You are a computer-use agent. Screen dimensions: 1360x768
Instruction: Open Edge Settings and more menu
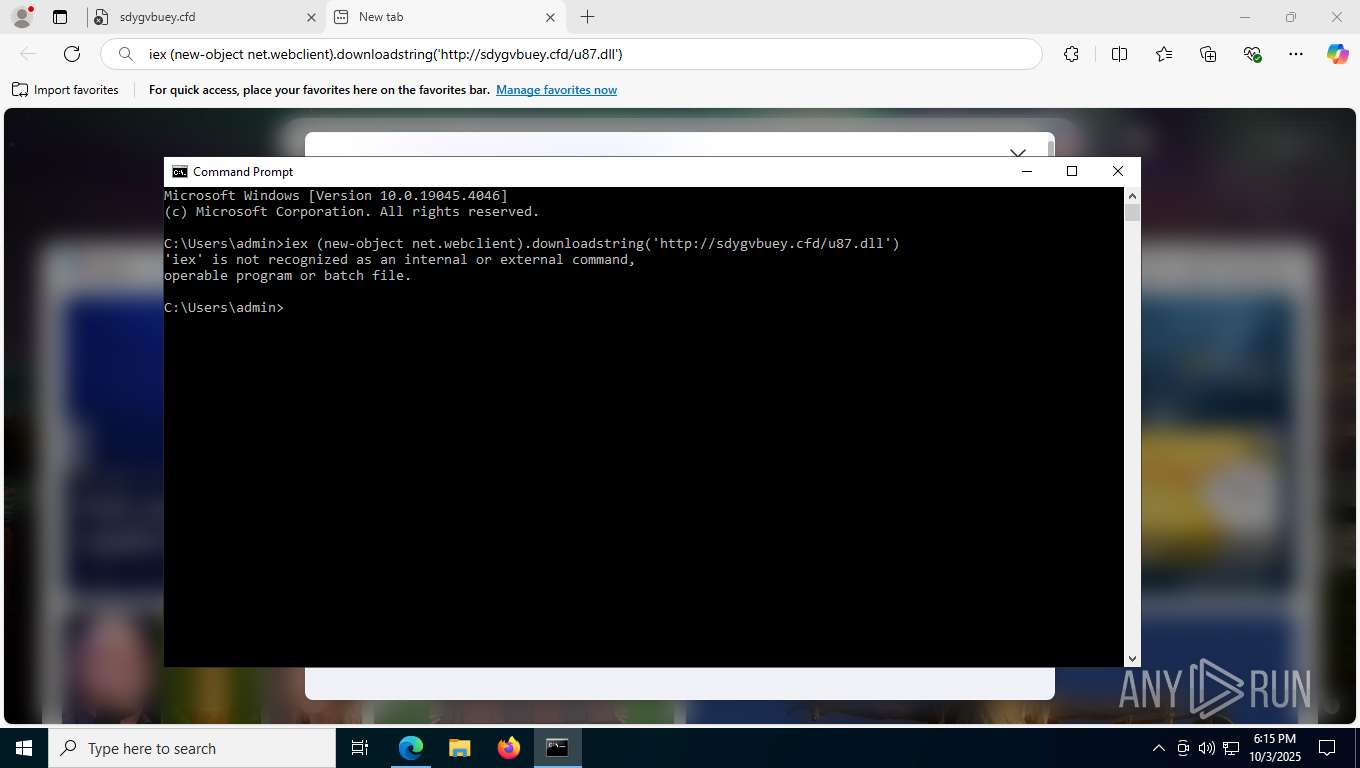click(x=1296, y=54)
